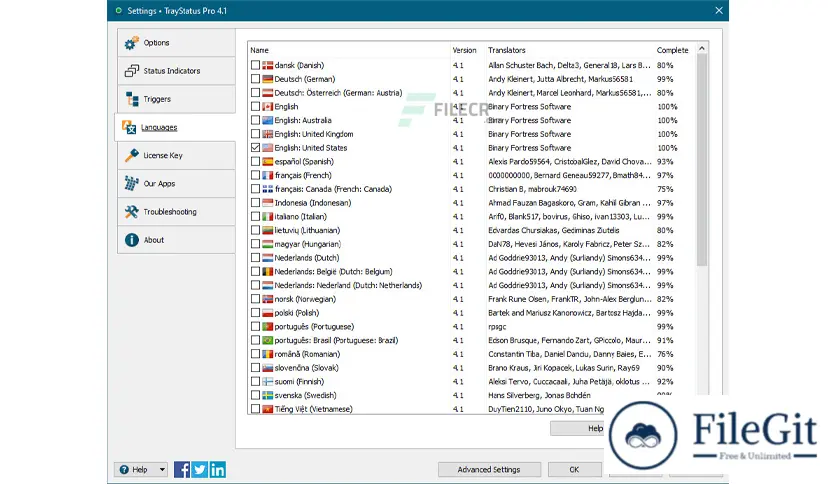This screenshot has width=836, height=484.
Task: Open the Facebook icon link
Action: [182, 470]
